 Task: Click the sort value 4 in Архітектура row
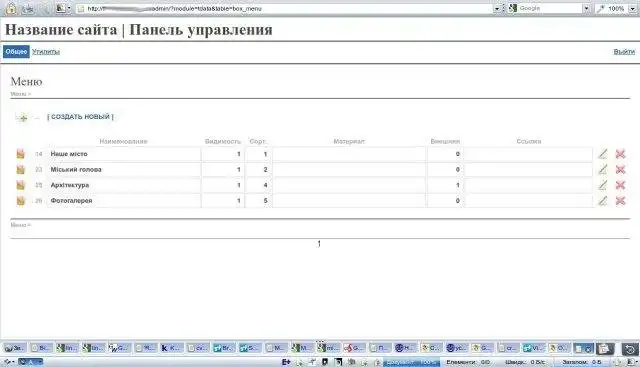pyautogui.click(x=265, y=185)
